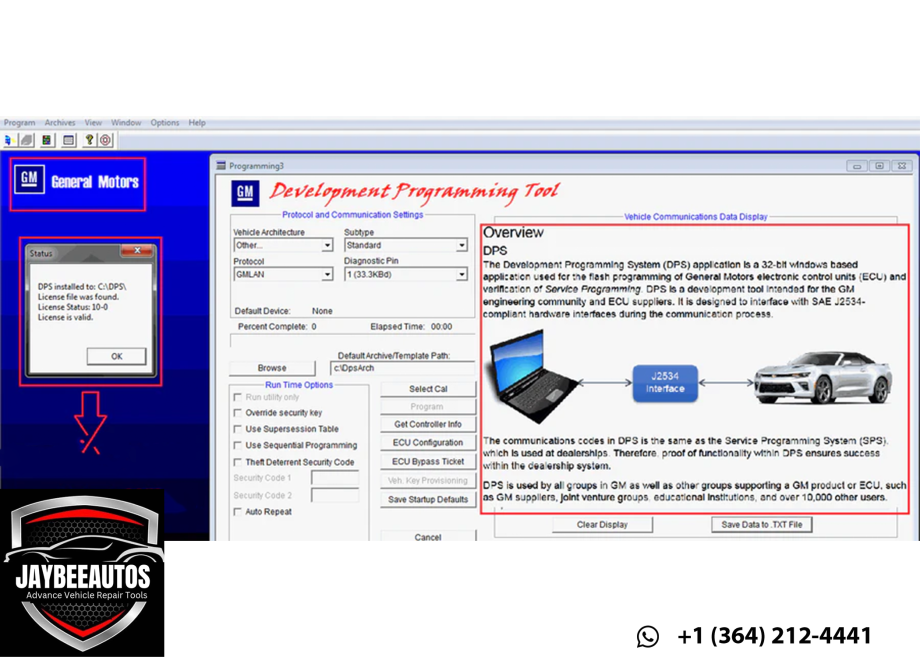Screen dimensions: 920x657
Task: Click the Programming3 window title icon
Action: (x=221, y=166)
